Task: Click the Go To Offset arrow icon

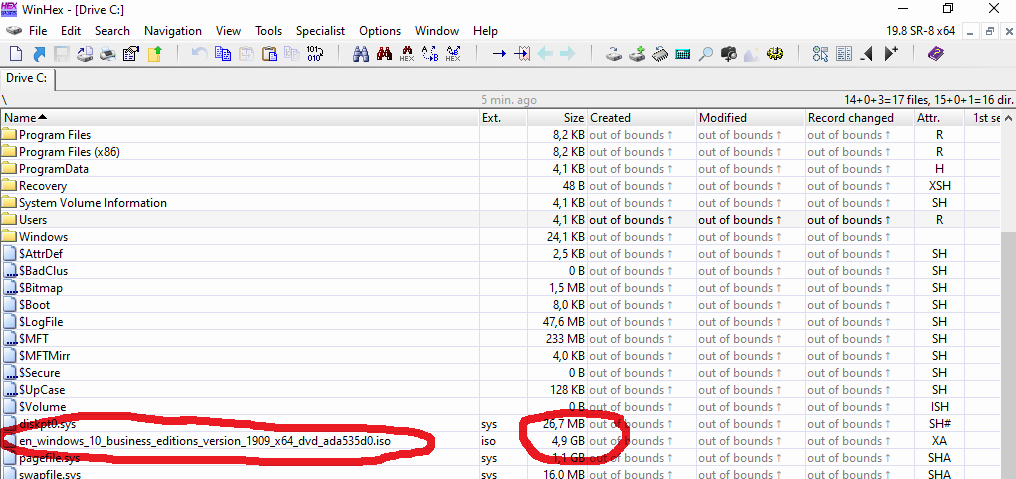Action: click(498, 54)
